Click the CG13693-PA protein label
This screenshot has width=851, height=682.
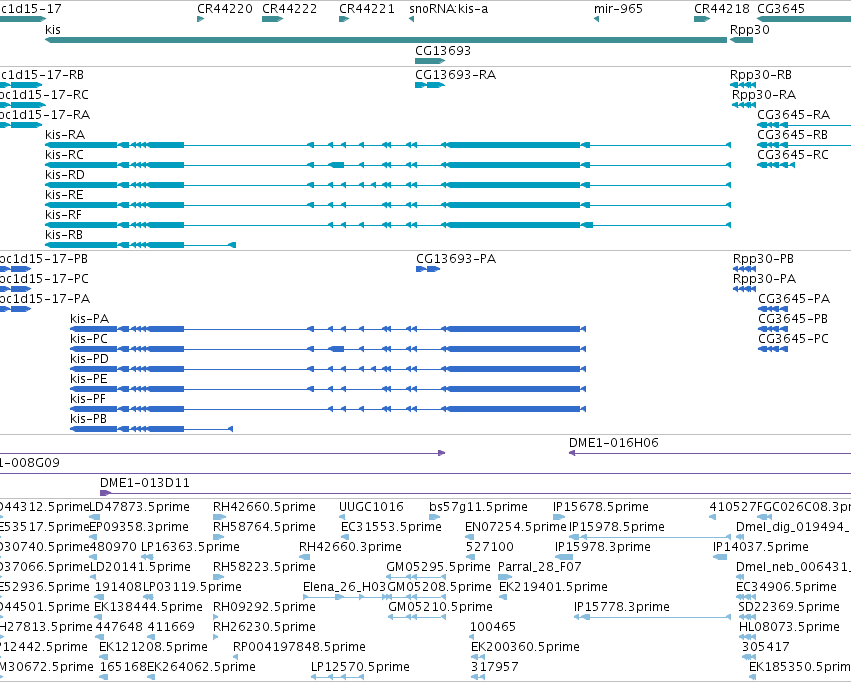click(456, 258)
